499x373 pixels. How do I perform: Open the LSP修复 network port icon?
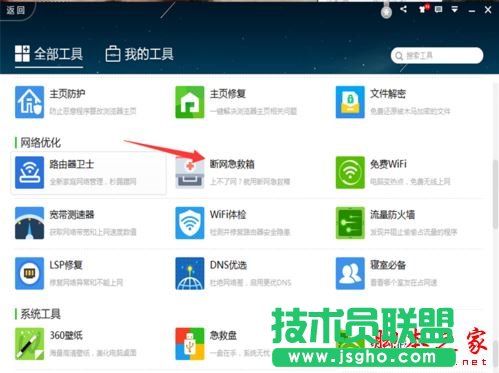[x=29, y=273]
